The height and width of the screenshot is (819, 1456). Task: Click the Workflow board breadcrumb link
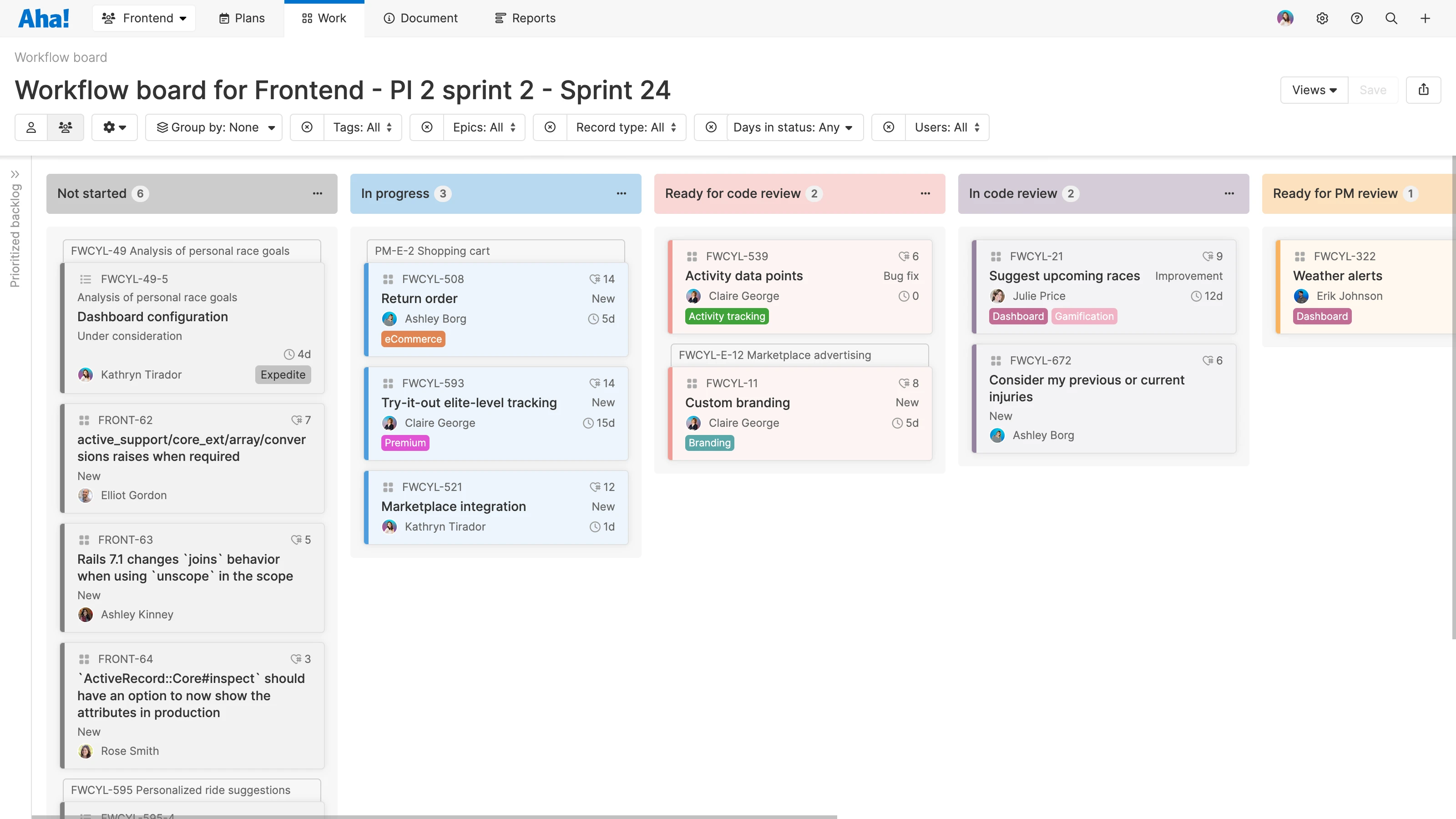pos(61,57)
